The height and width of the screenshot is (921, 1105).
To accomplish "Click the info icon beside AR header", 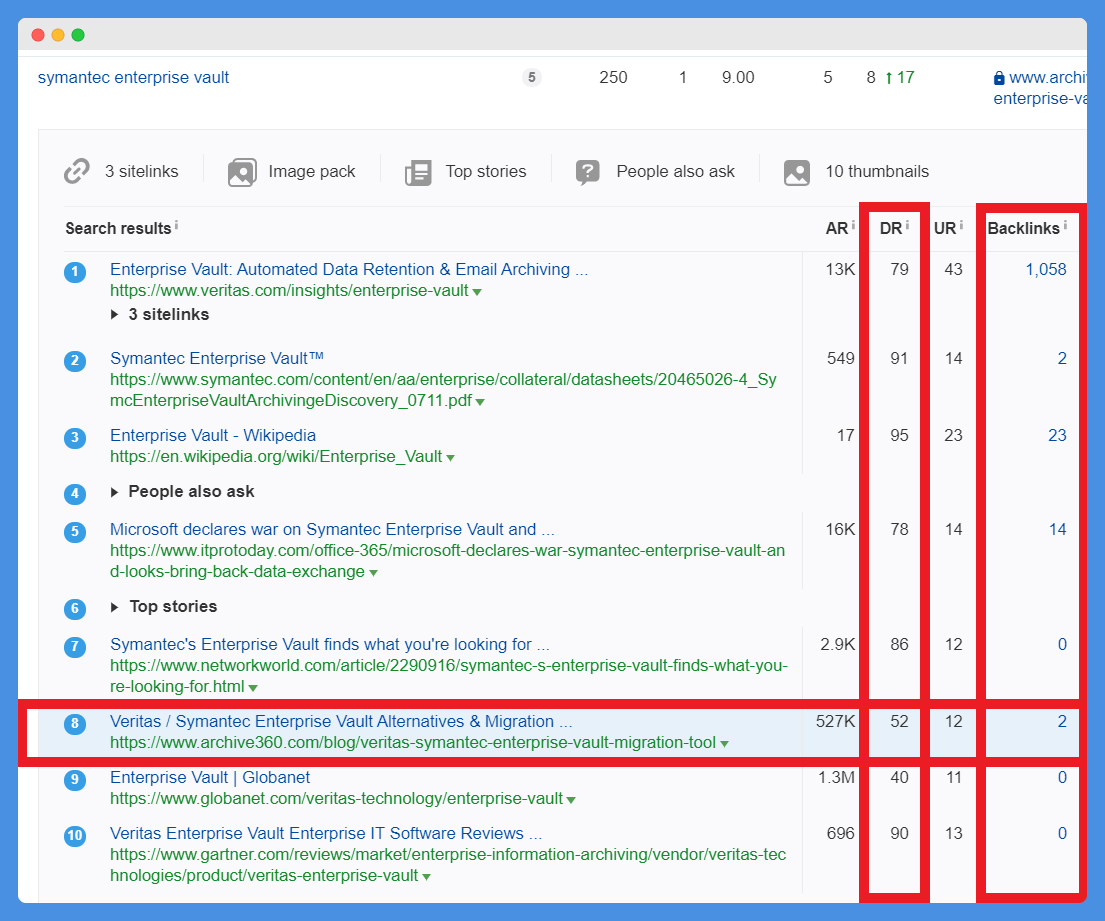I will click(853, 225).
